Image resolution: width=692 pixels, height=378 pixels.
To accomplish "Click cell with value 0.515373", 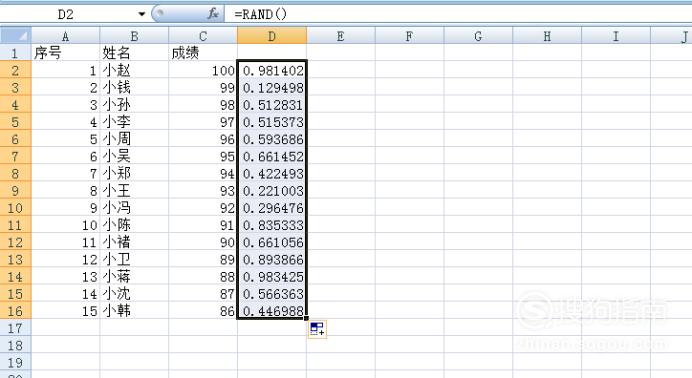I will click(x=272, y=122).
